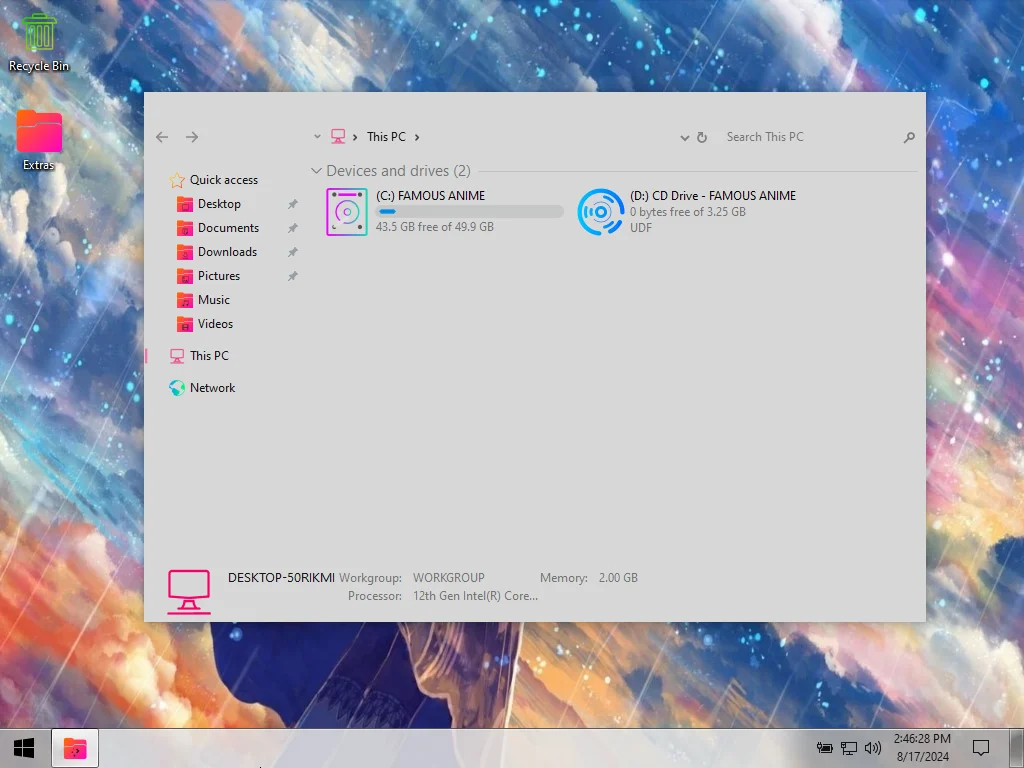Click the This PC monitor icon in sidebar
This screenshot has height=768, width=1024.
tap(177, 356)
